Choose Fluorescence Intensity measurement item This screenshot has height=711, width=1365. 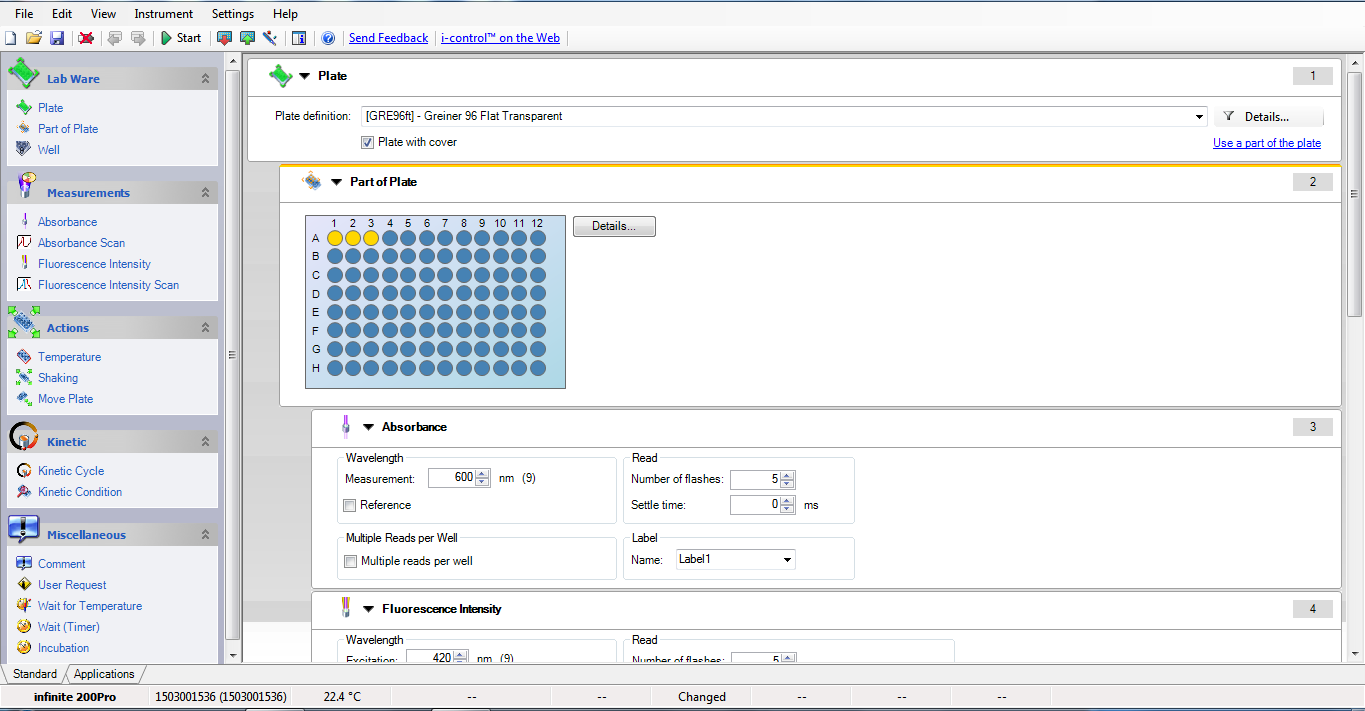click(x=94, y=264)
